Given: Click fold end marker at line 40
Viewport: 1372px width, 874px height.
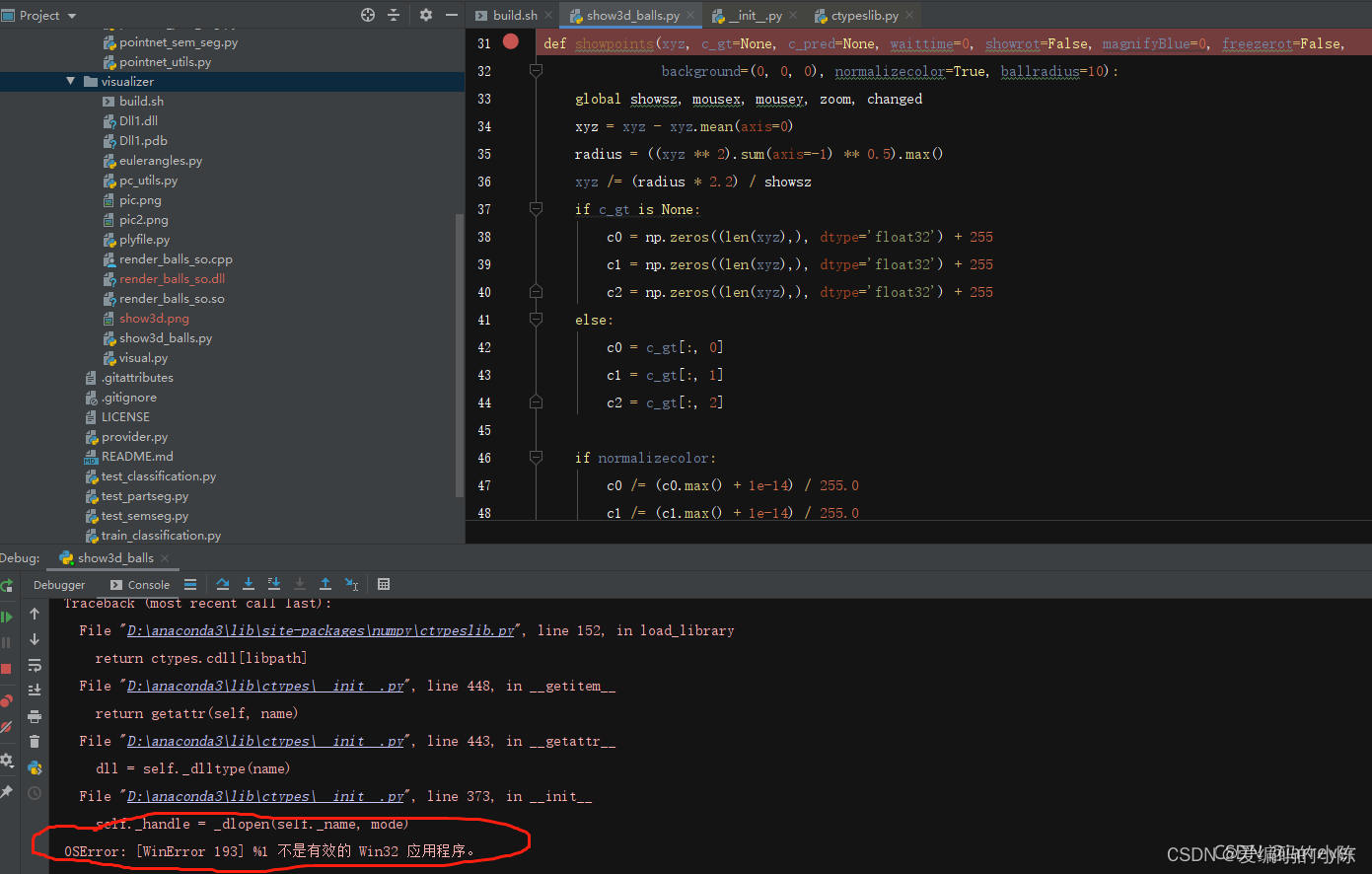Looking at the screenshot, I should coord(536,292).
